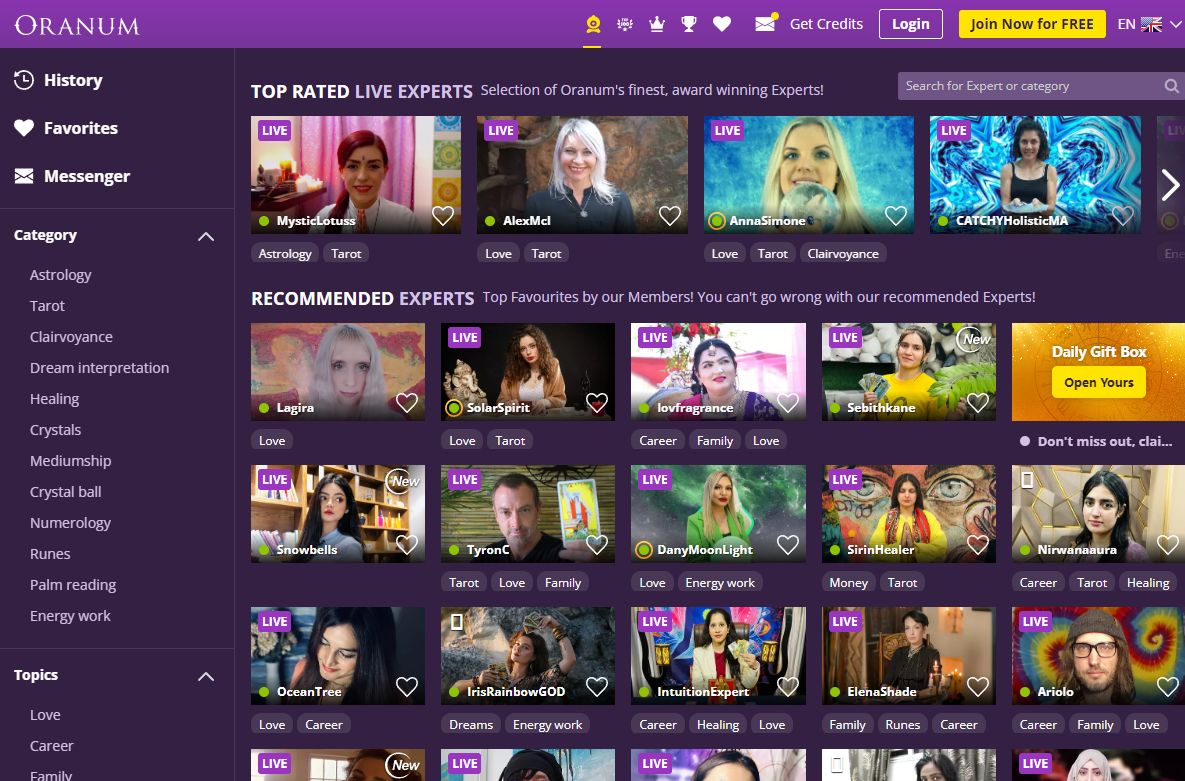This screenshot has width=1185, height=781.
Task: Open the live experts icon in top navigation
Action: [592, 24]
